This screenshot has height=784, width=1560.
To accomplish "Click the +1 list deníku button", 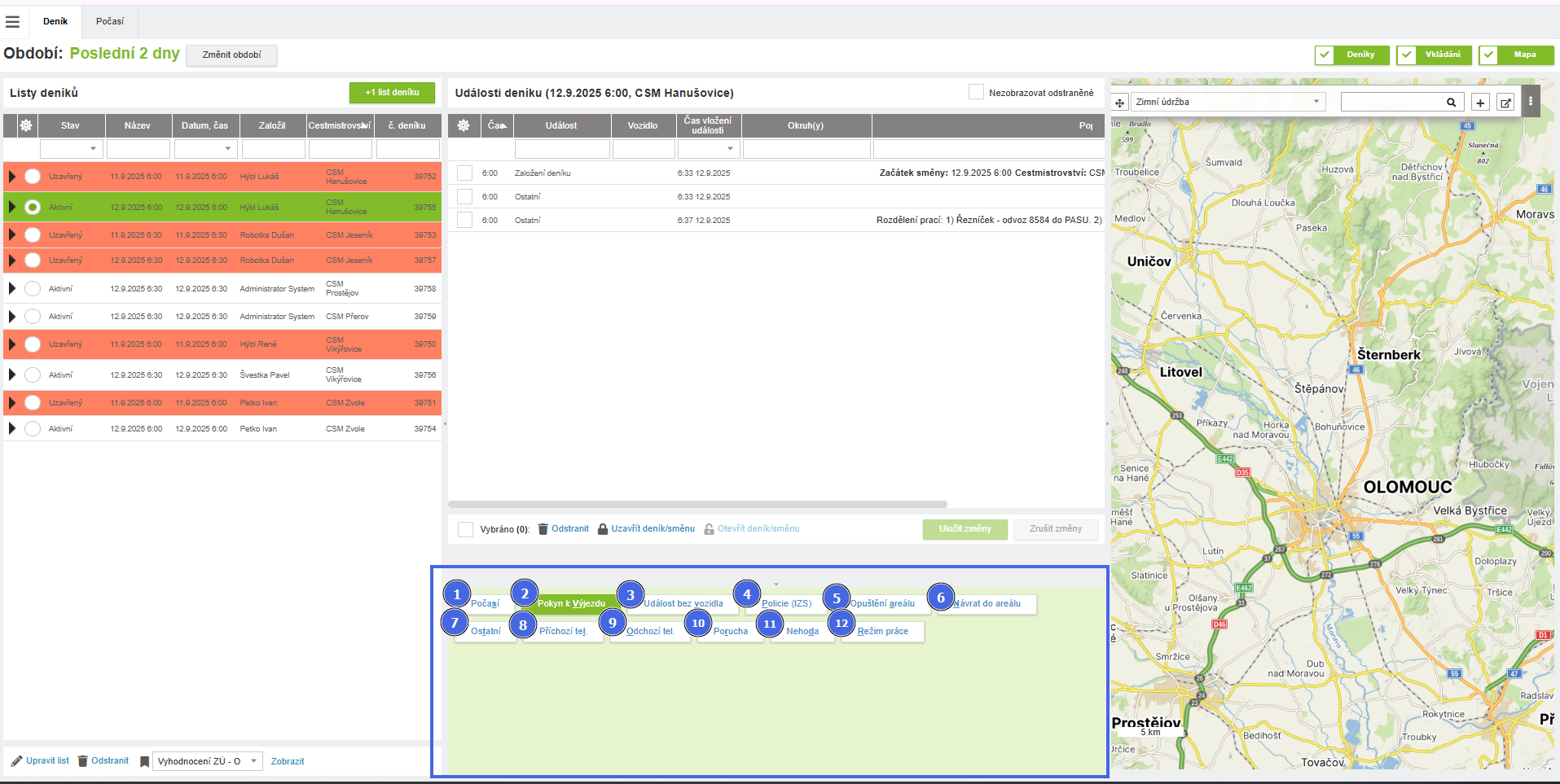I will (x=392, y=93).
